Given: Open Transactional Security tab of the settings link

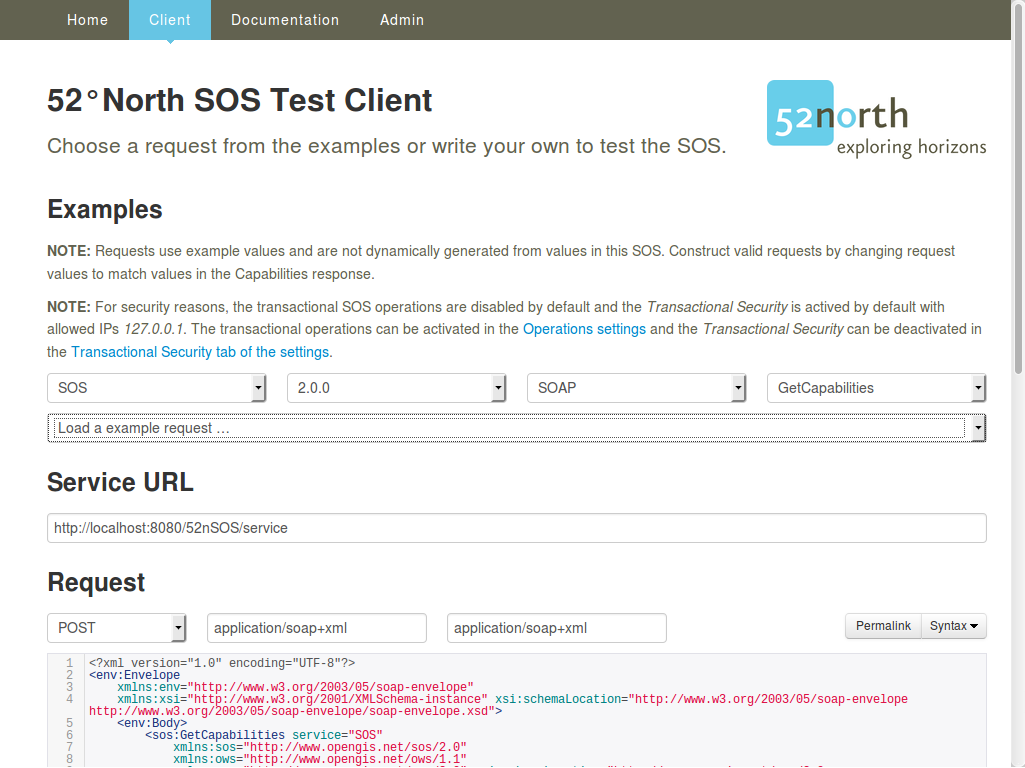Looking at the screenshot, I should pos(200,352).
